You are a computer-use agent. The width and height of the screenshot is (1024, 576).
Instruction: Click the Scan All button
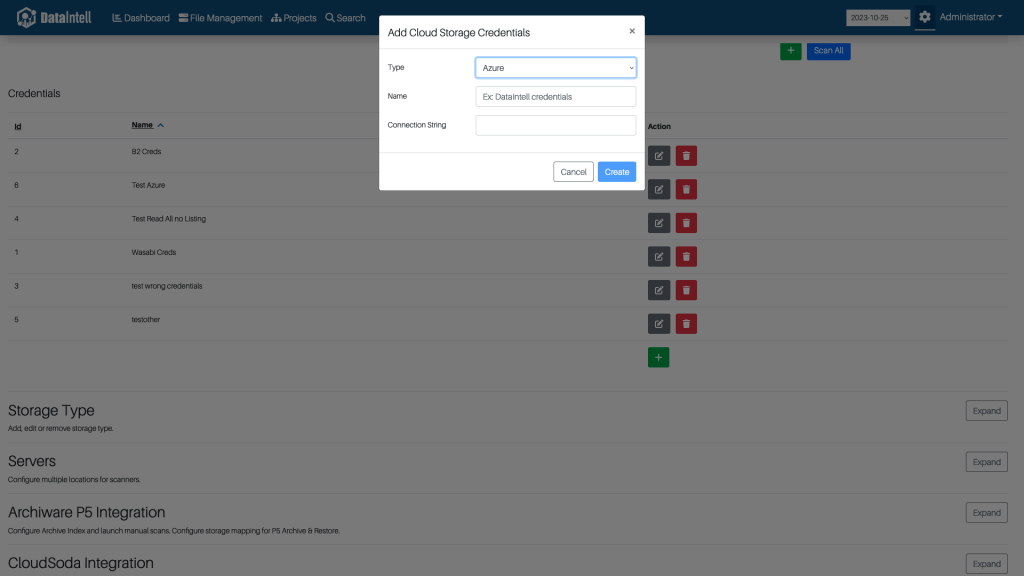(x=828, y=51)
